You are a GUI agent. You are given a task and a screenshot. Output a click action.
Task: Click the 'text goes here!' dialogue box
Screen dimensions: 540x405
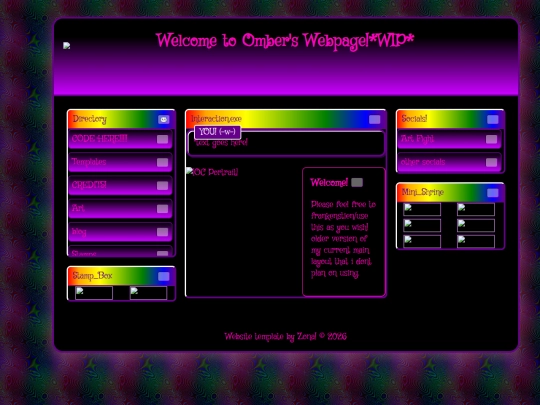click(x=286, y=143)
